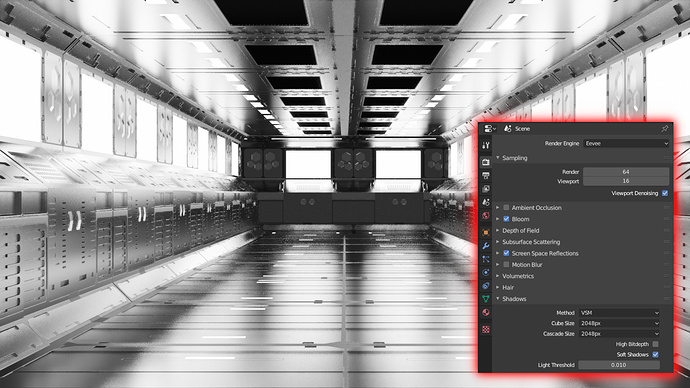The image size is (690, 388).
Task: Click the Shadows panel drag grip
Action: (x=667, y=299)
